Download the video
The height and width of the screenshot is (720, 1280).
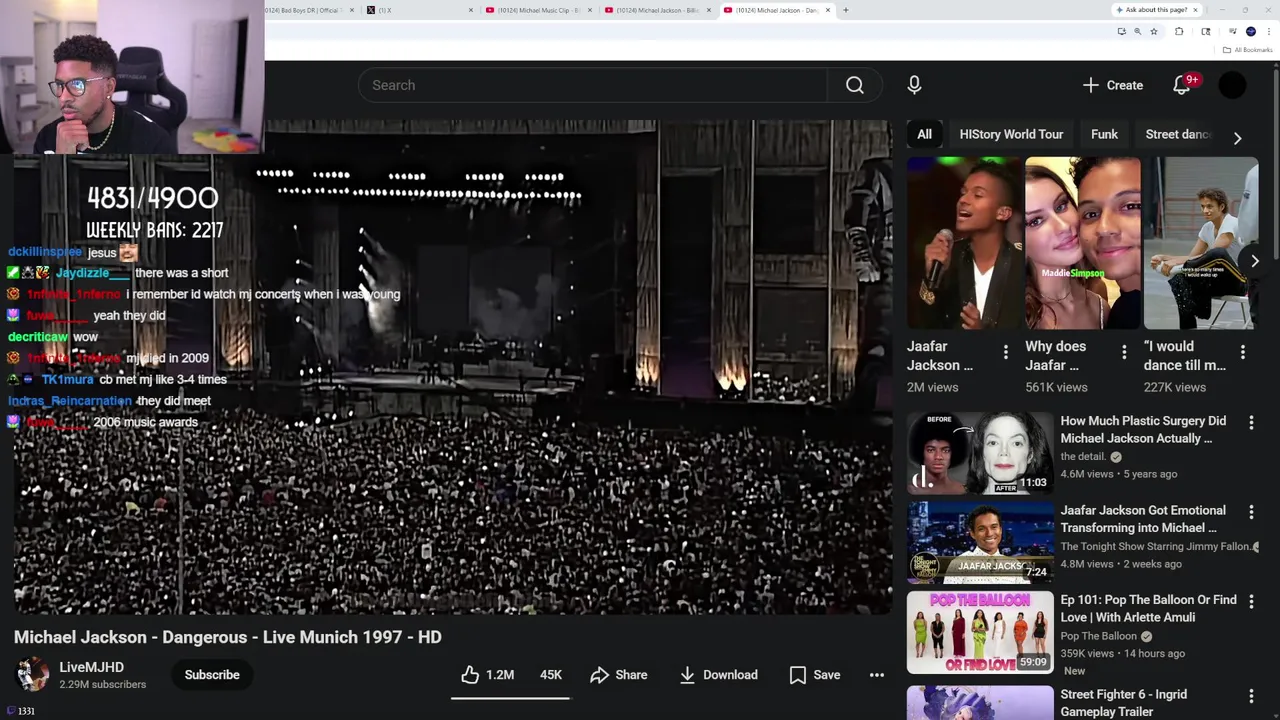point(718,675)
